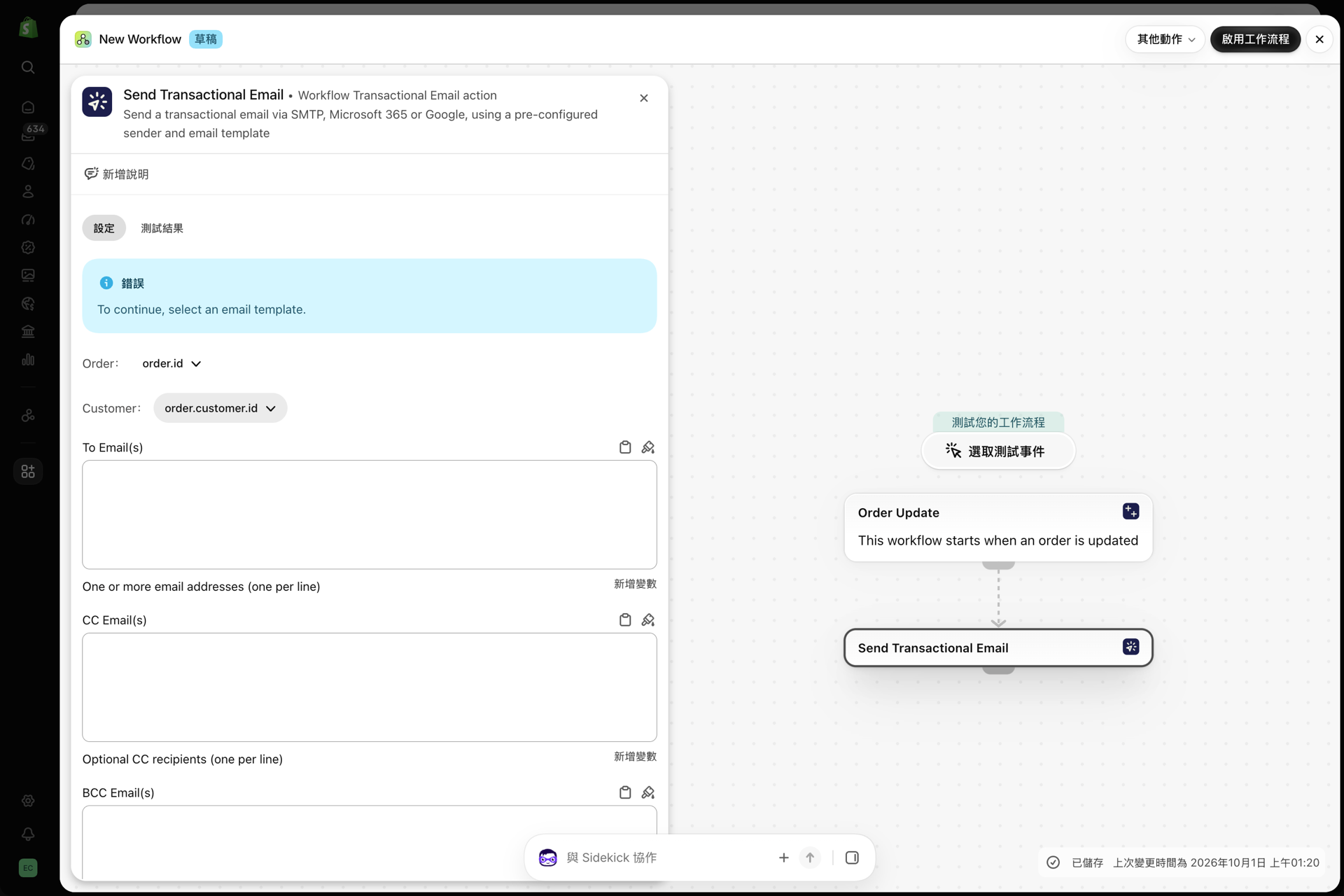Click the Sidekick send arrow button
The image size is (1344, 896).
810,857
